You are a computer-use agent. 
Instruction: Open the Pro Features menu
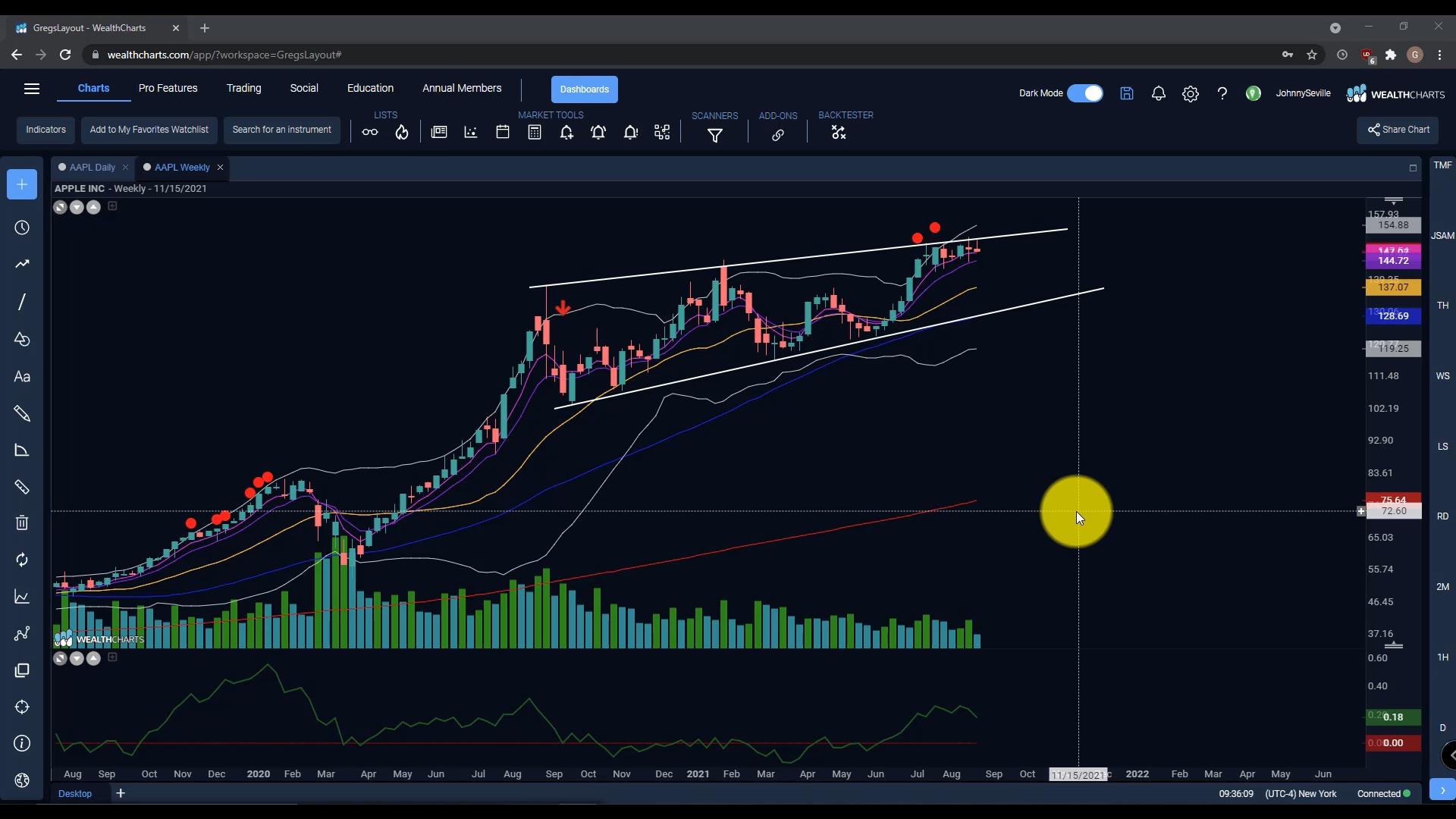point(168,88)
